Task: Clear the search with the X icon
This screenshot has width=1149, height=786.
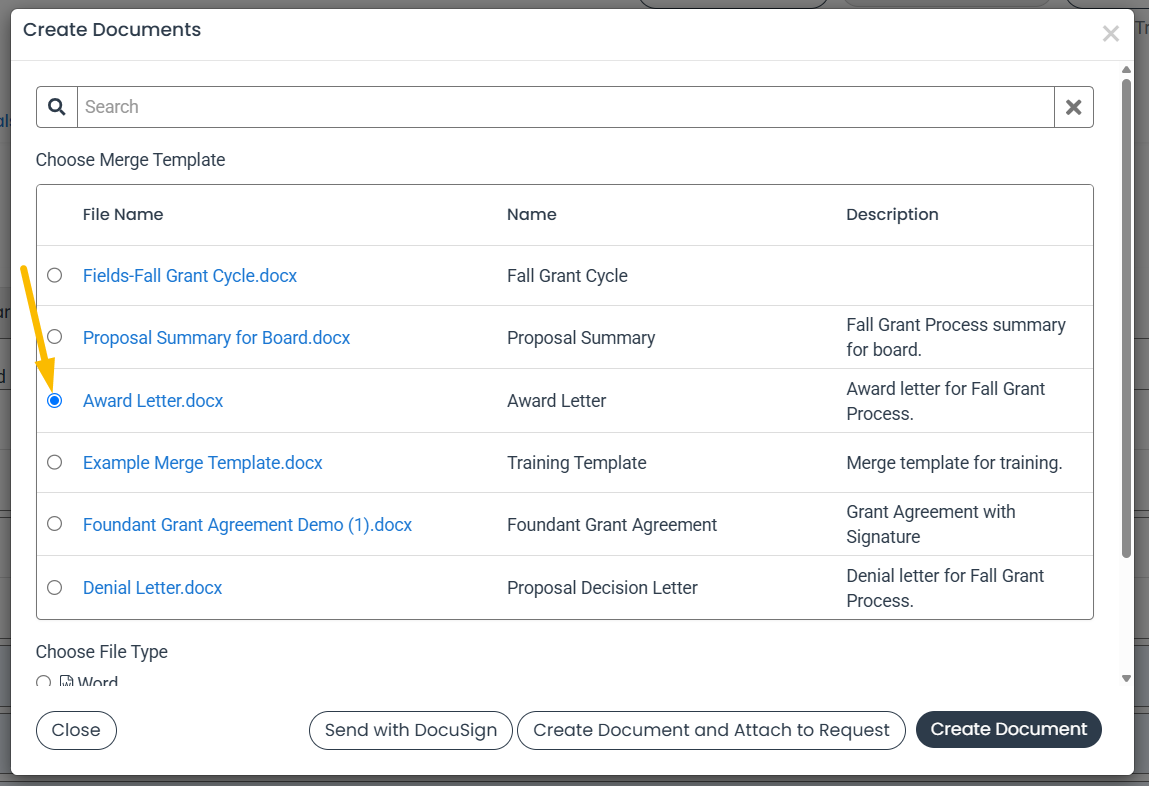Action: (x=1074, y=107)
